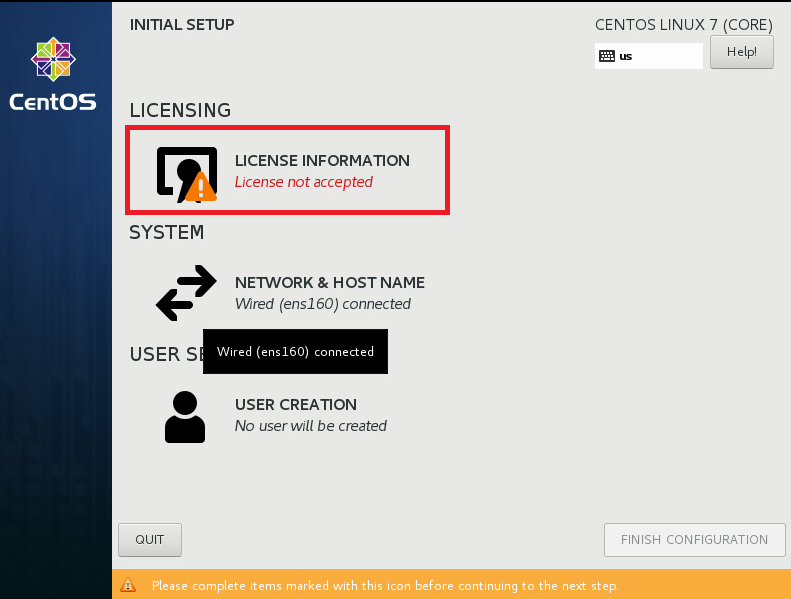Click the black Wired (ens160) connected tooltip
Image resolution: width=791 pixels, height=599 pixels.
coord(296,352)
